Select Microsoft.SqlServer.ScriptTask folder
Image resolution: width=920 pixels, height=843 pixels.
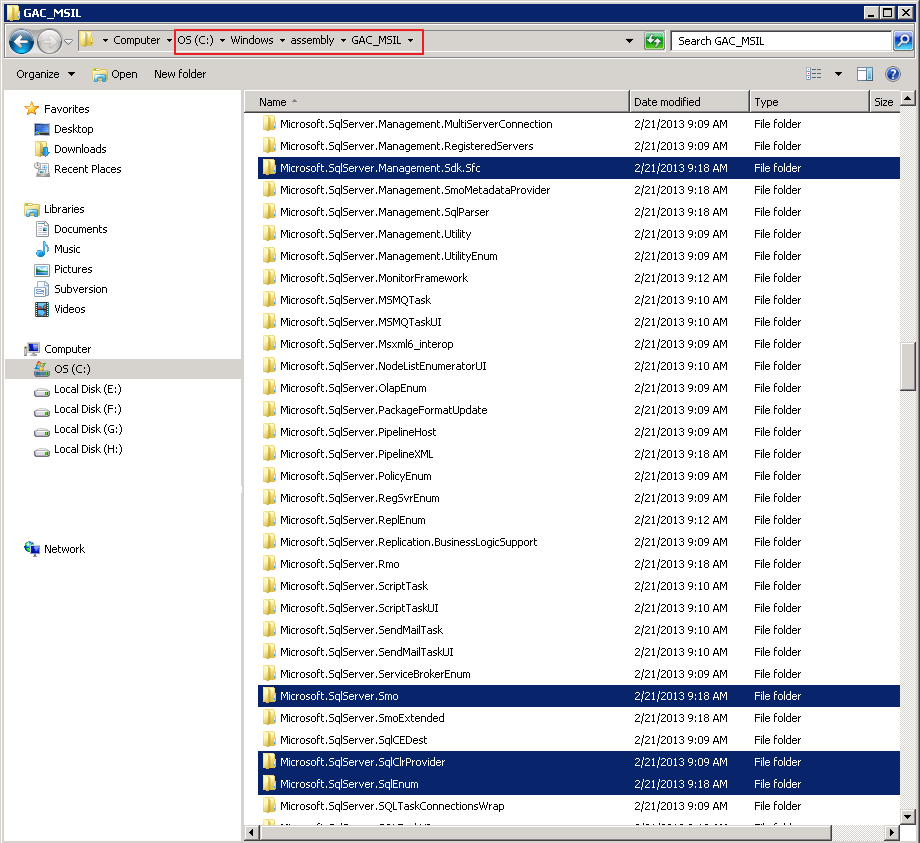point(579,586)
